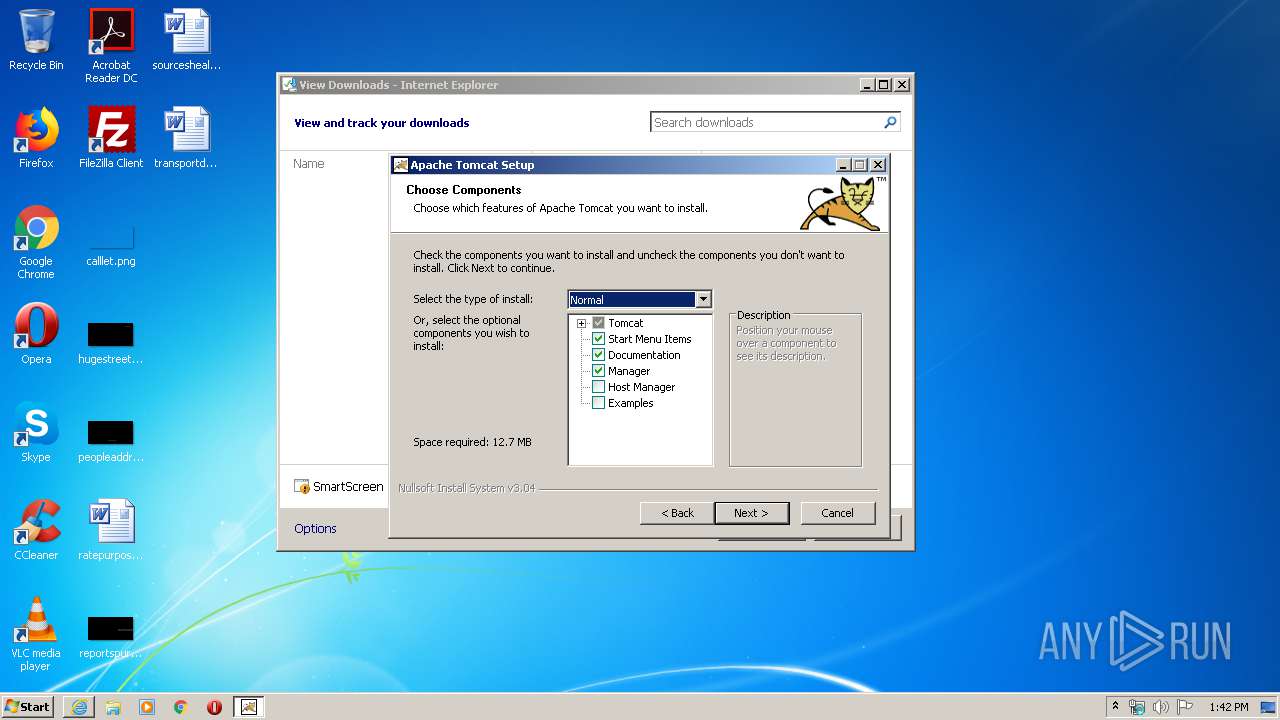
Task: Click the search magnifier in downloads window
Action: coord(890,122)
